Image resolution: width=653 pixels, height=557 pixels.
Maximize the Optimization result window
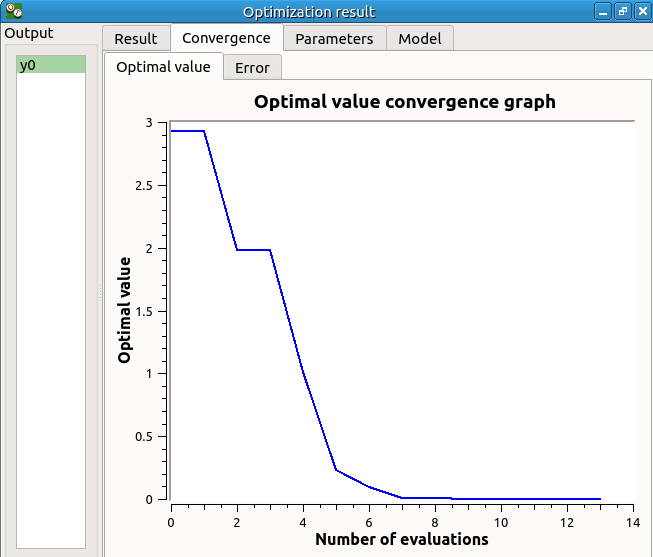622,11
